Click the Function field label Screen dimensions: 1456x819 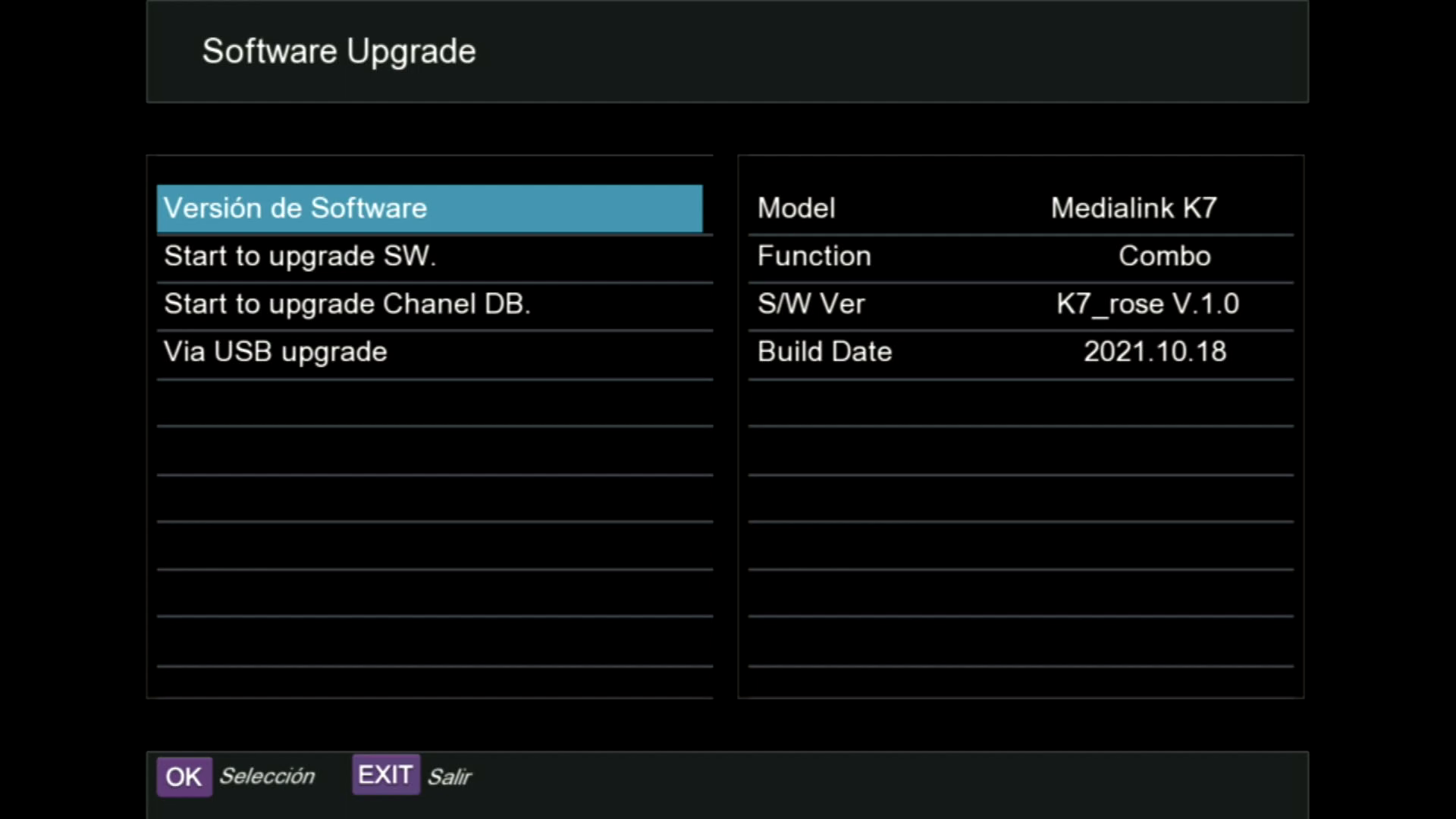click(x=814, y=256)
